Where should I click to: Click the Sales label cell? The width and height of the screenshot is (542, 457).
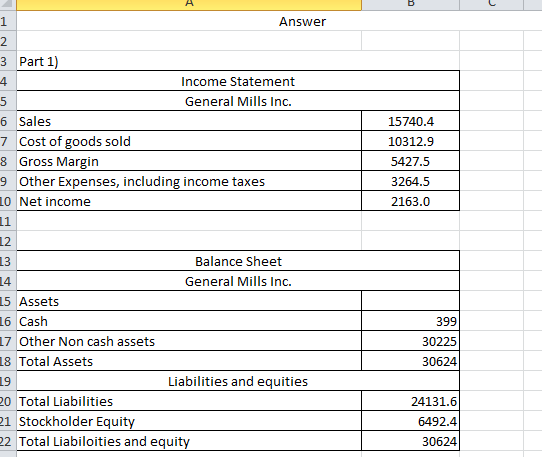189,121
